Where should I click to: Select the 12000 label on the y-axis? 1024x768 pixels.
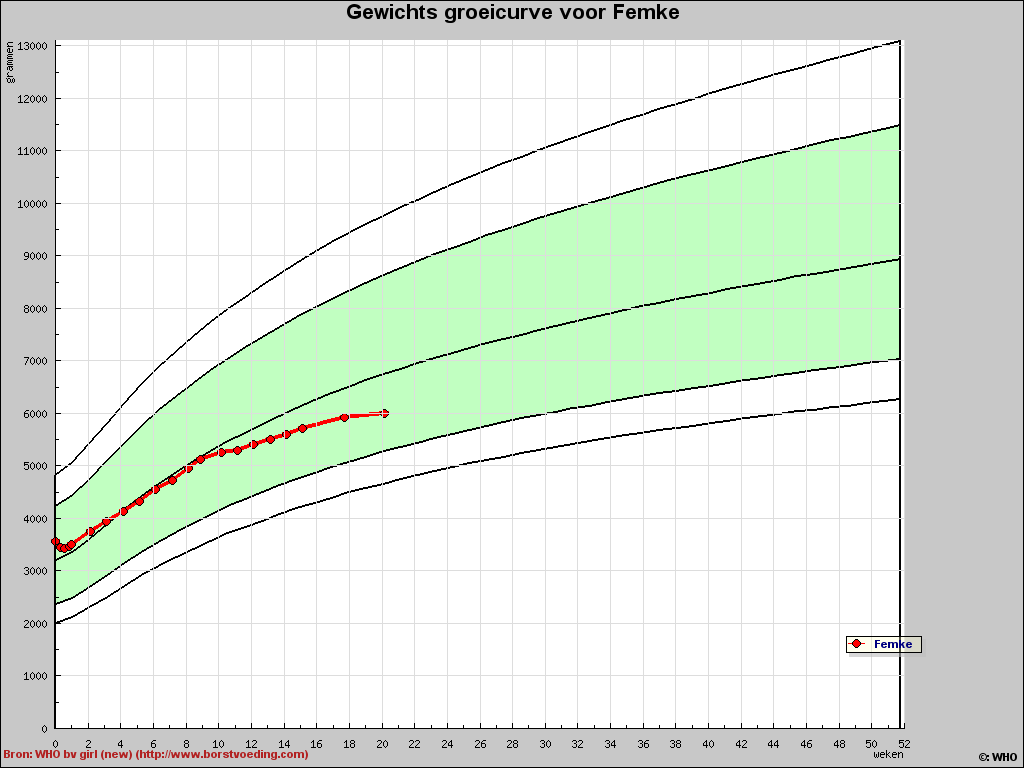(x=32, y=99)
